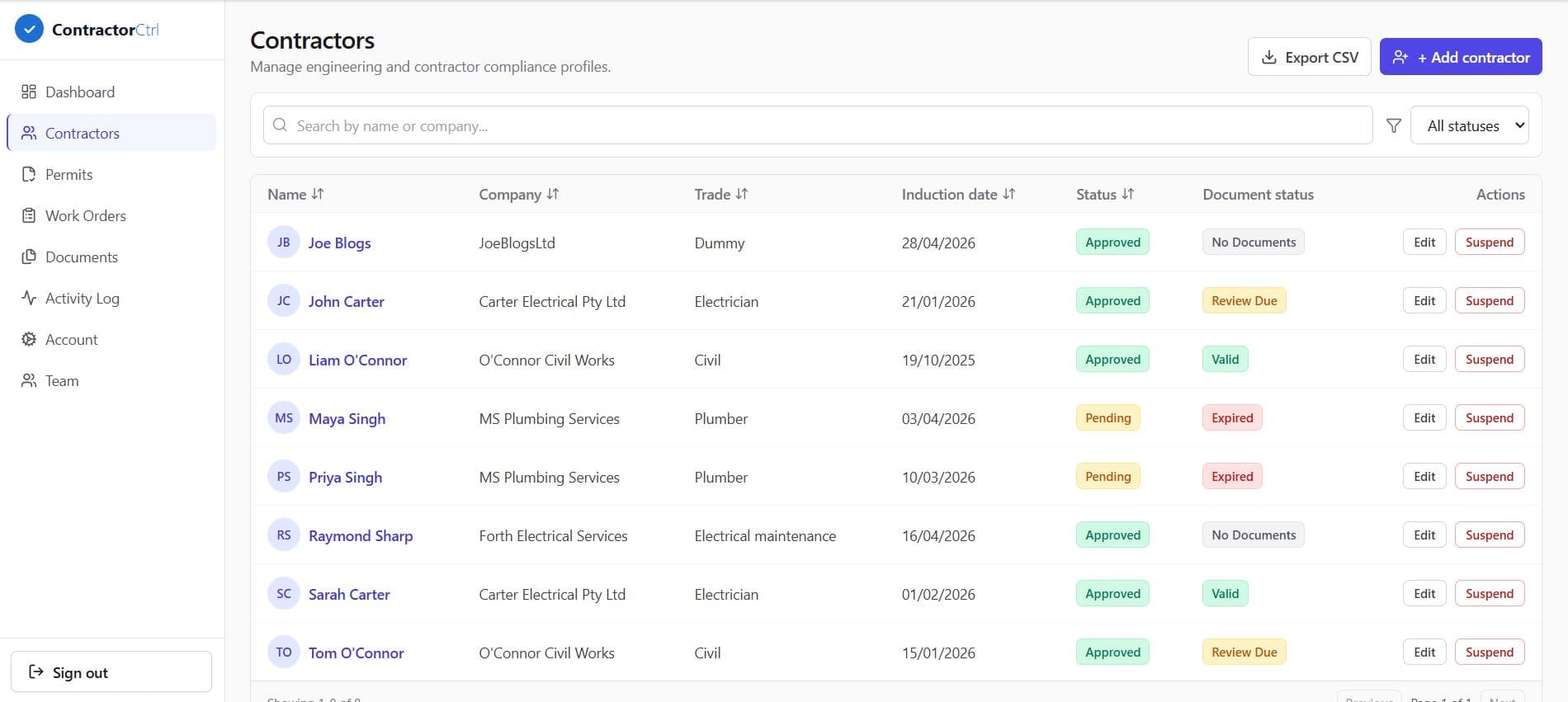Click the 'Electrical maintenance' trade cell

(x=765, y=535)
